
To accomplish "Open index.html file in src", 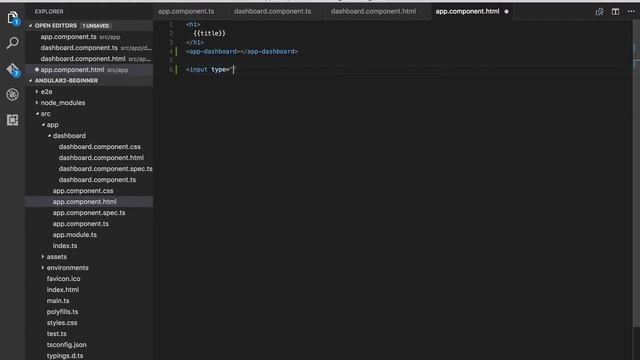I will [89, 290].
